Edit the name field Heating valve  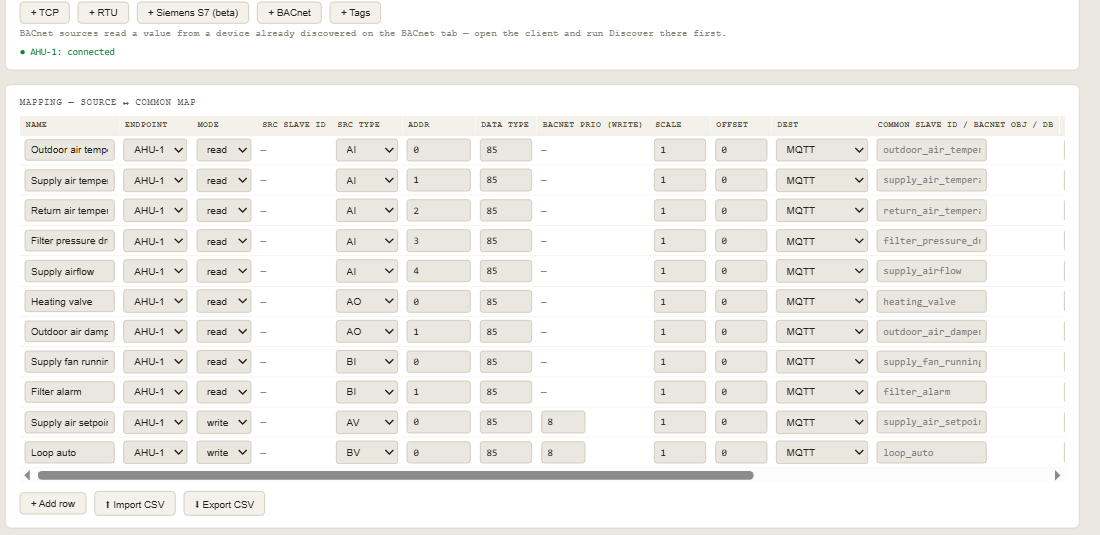(x=69, y=302)
